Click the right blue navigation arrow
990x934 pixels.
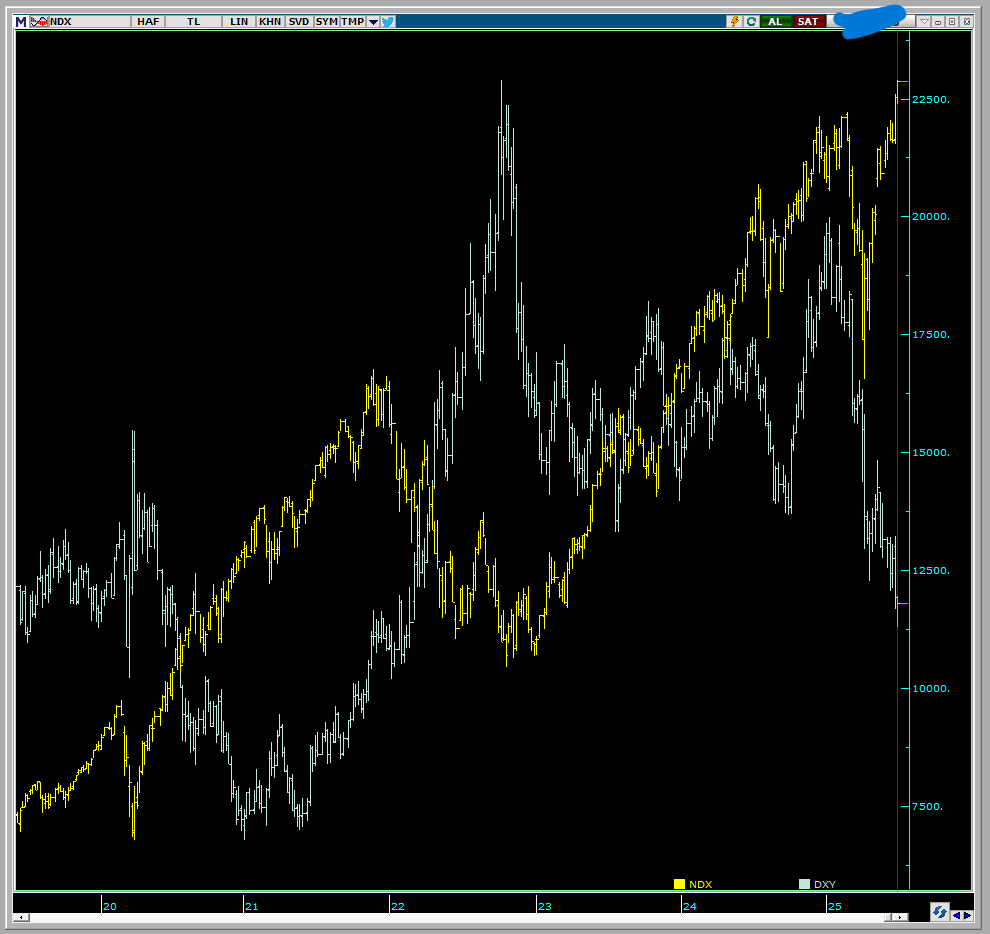point(967,914)
